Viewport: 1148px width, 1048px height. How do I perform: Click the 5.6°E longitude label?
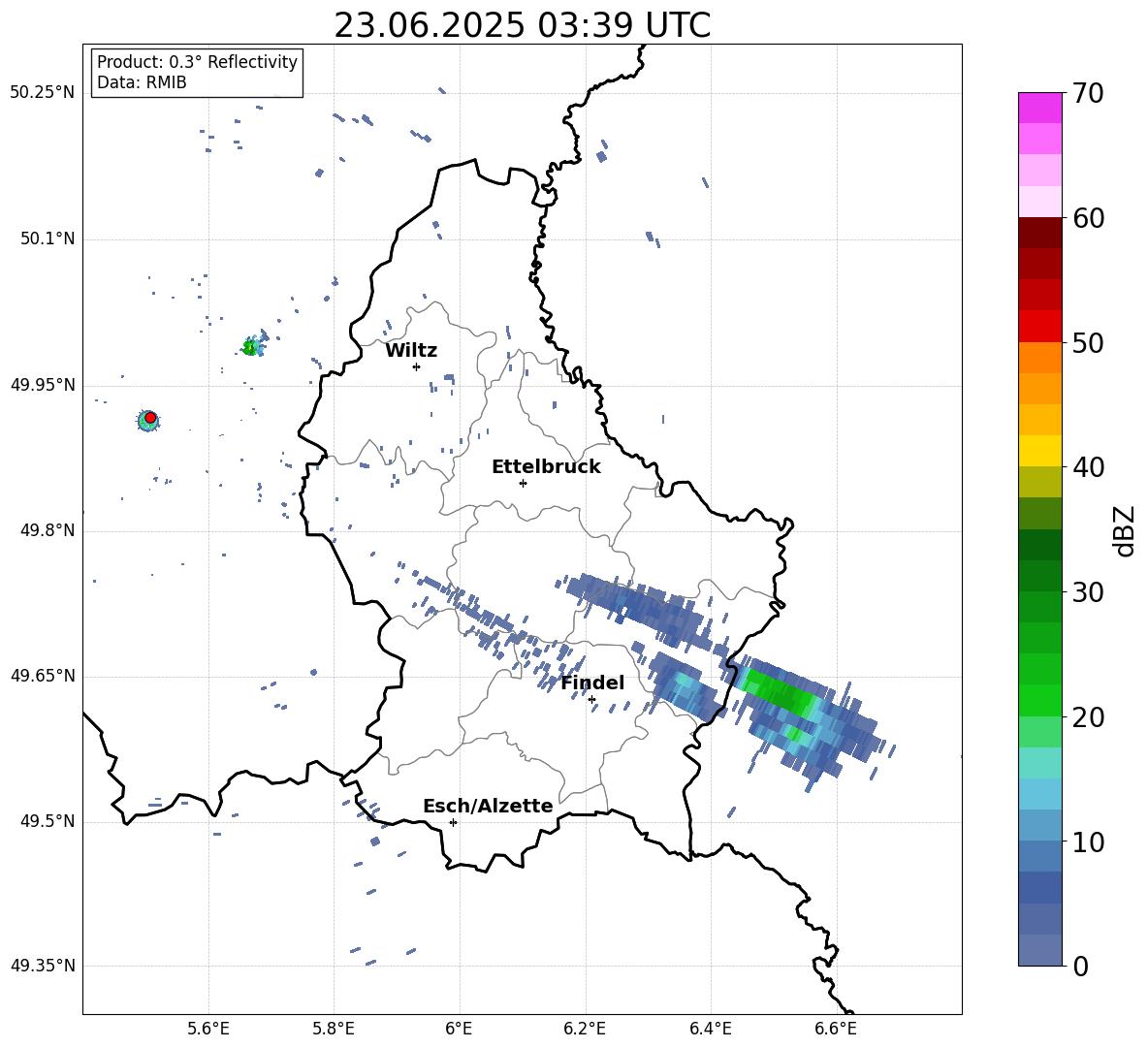coord(208,1029)
